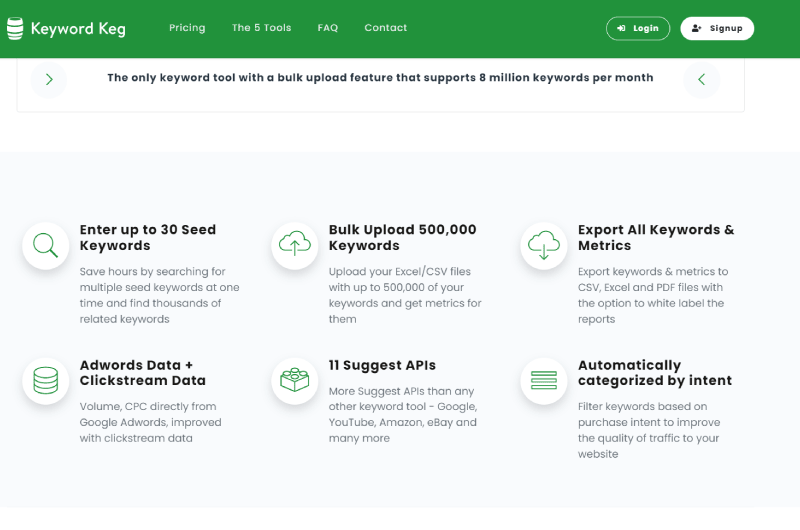Click 'Adwords Data + Clickstream Data' heading

[x=142, y=373]
